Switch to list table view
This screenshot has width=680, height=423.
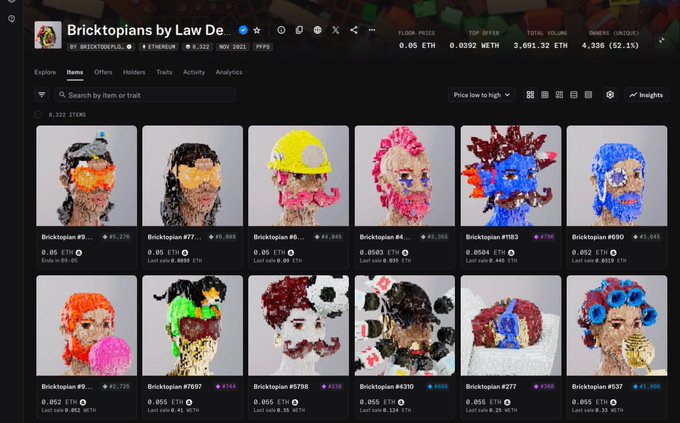coord(574,95)
